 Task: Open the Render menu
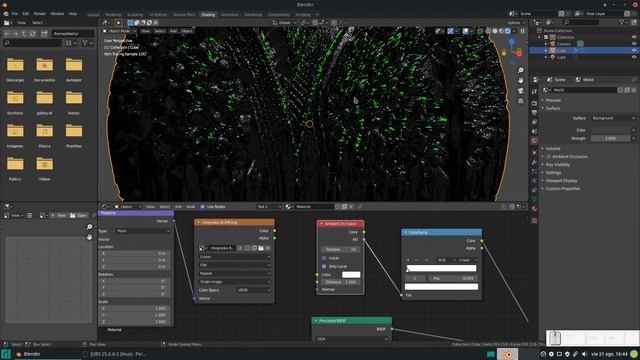pos(40,14)
